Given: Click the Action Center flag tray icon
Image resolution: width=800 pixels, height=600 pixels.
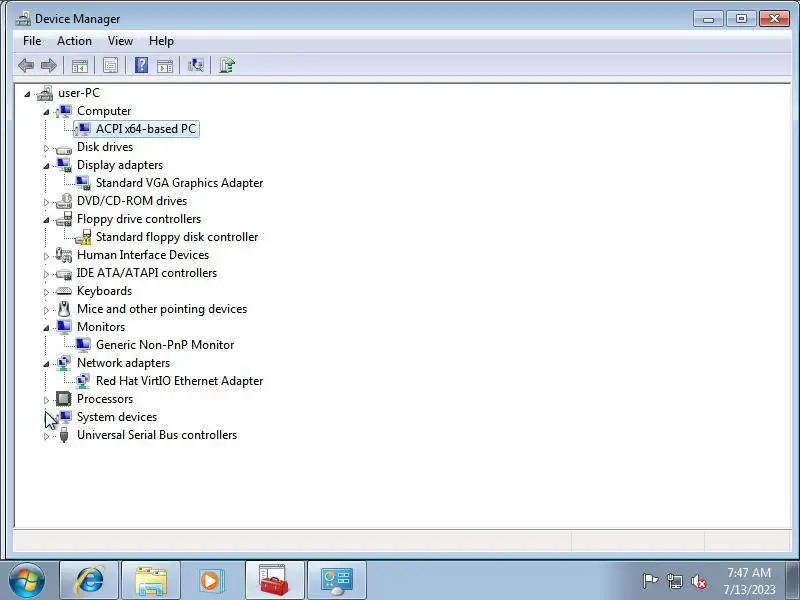Looking at the screenshot, I should pos(650,581).
